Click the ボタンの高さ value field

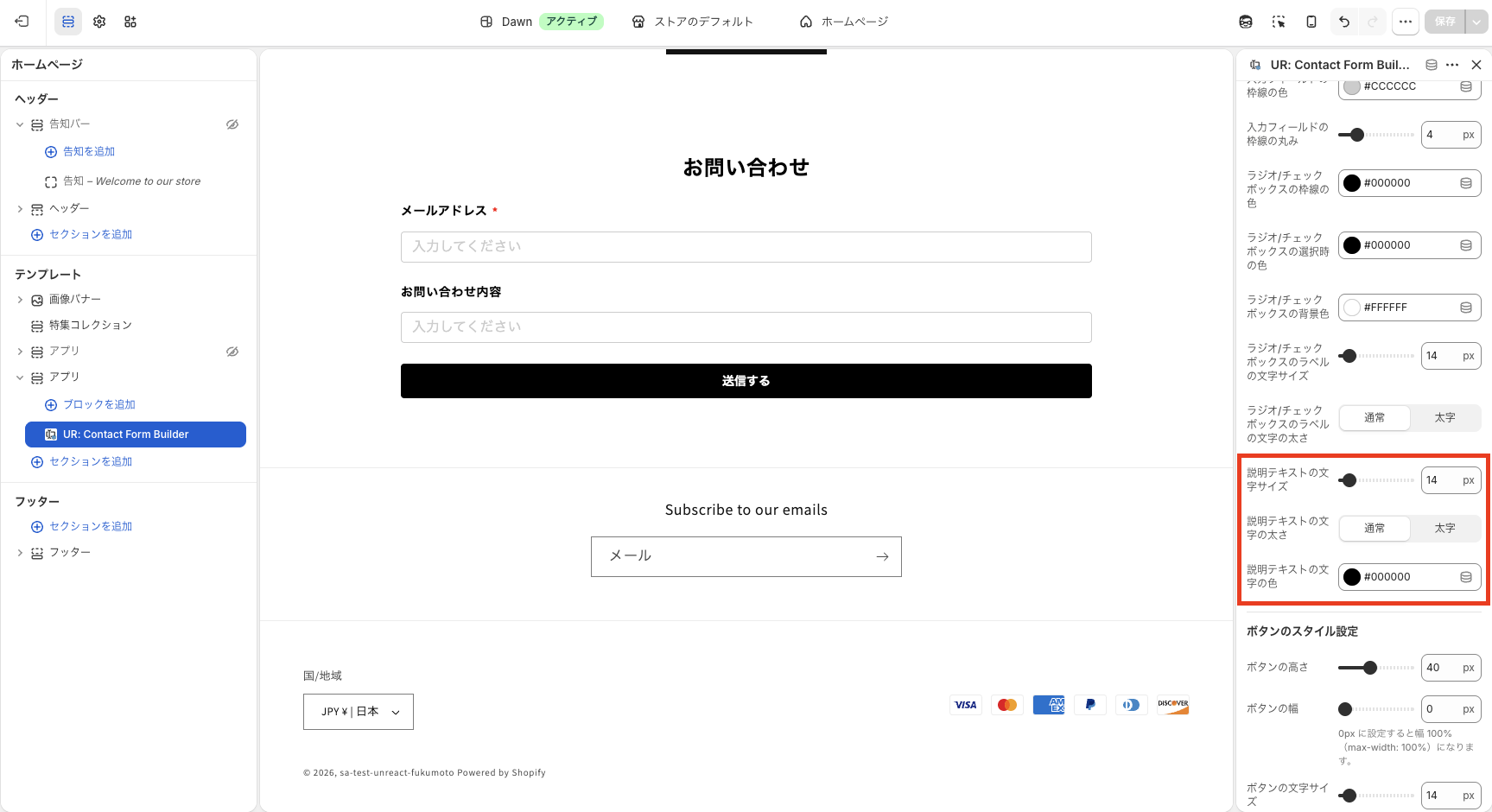1451,668
